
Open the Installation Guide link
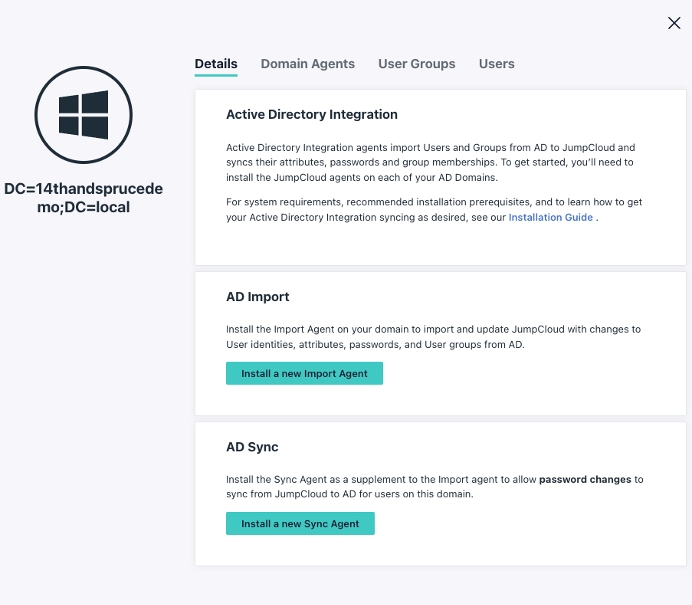click(551, 217)
